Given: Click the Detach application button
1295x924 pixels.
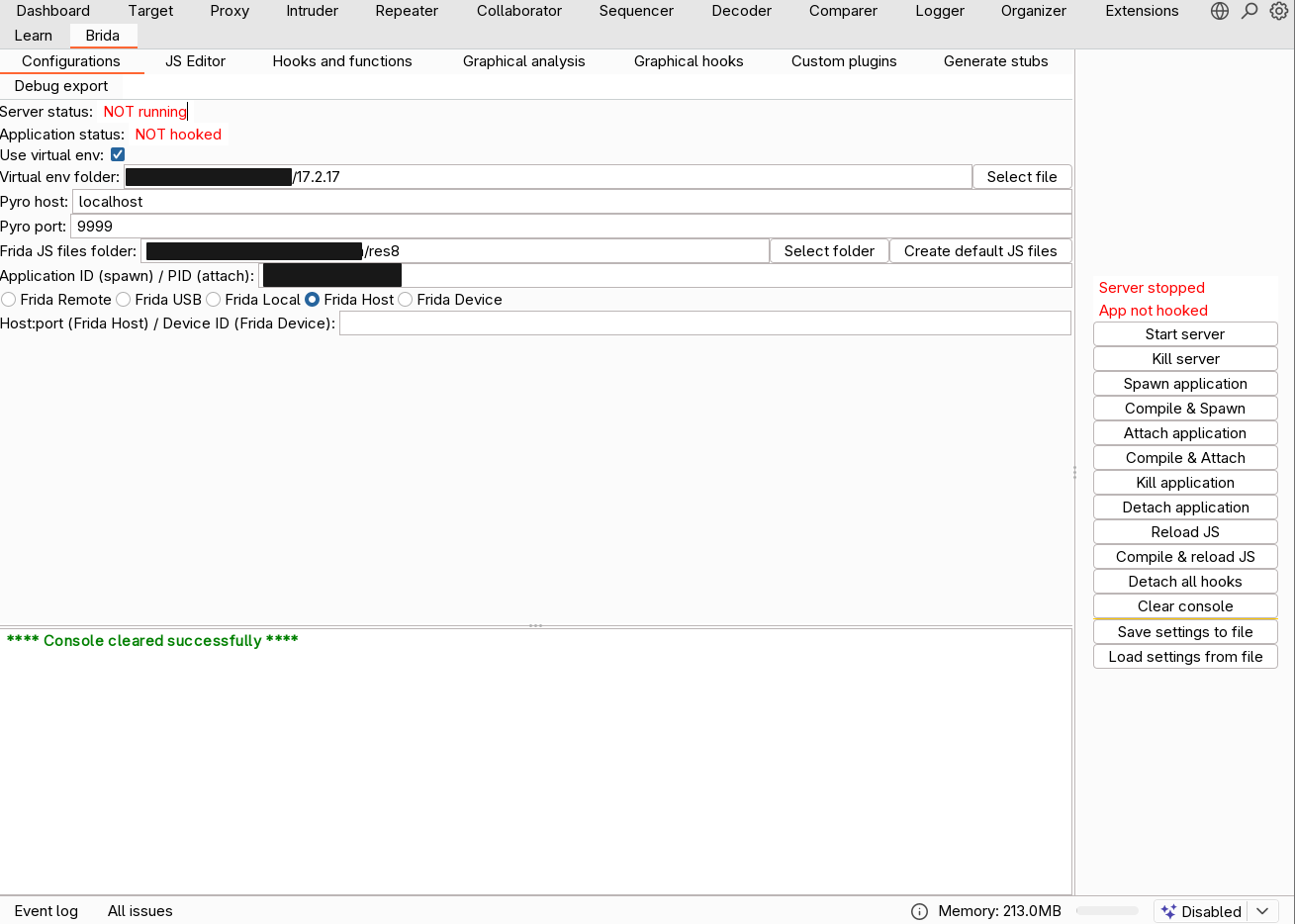Looking at the screenshot, I should coord(1185,508).
